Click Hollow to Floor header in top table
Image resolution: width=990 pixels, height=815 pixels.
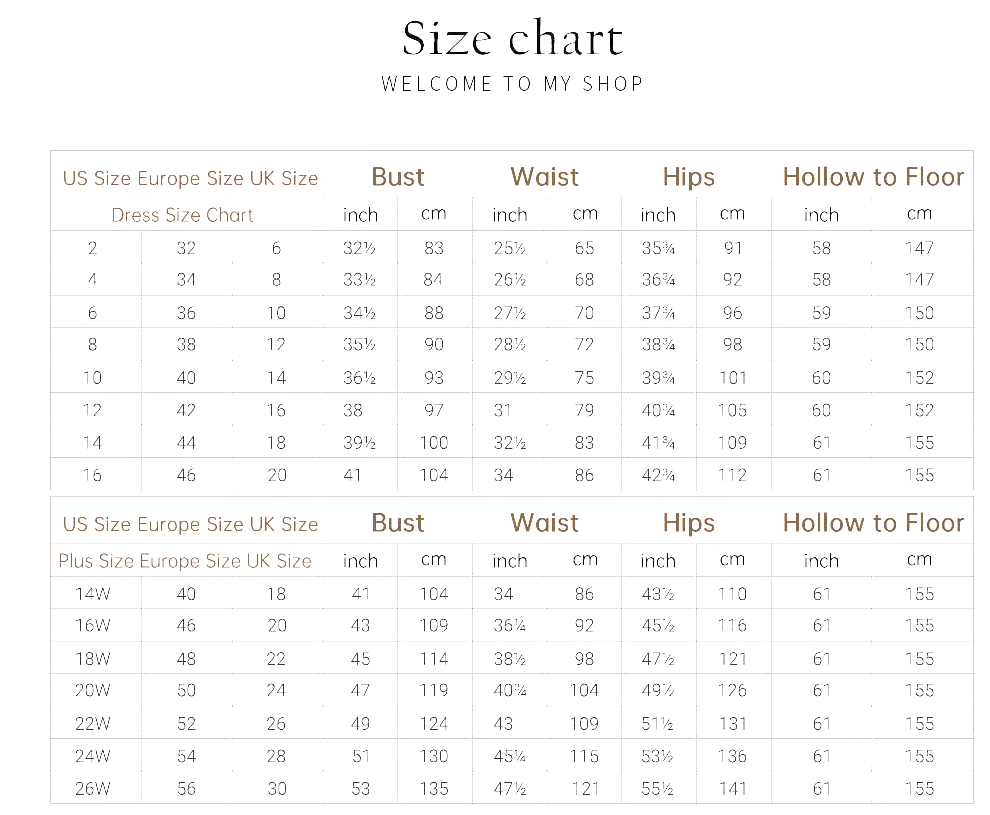tap(873, 177)
